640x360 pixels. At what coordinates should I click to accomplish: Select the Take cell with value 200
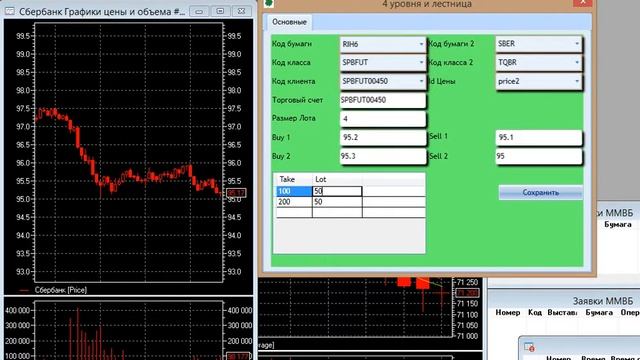click(294, 202)
